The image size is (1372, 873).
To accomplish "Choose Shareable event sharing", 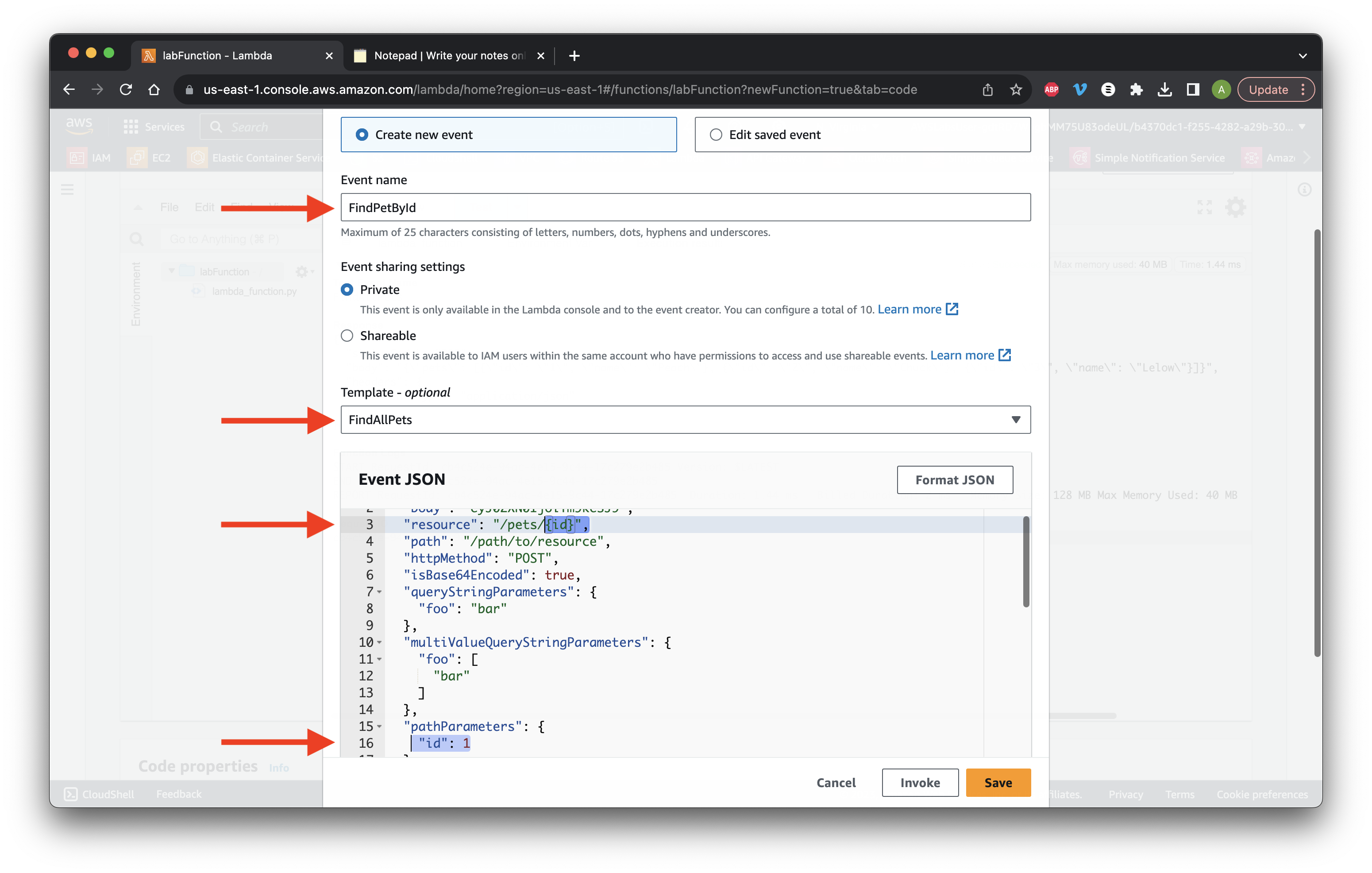I will (347, 336).
